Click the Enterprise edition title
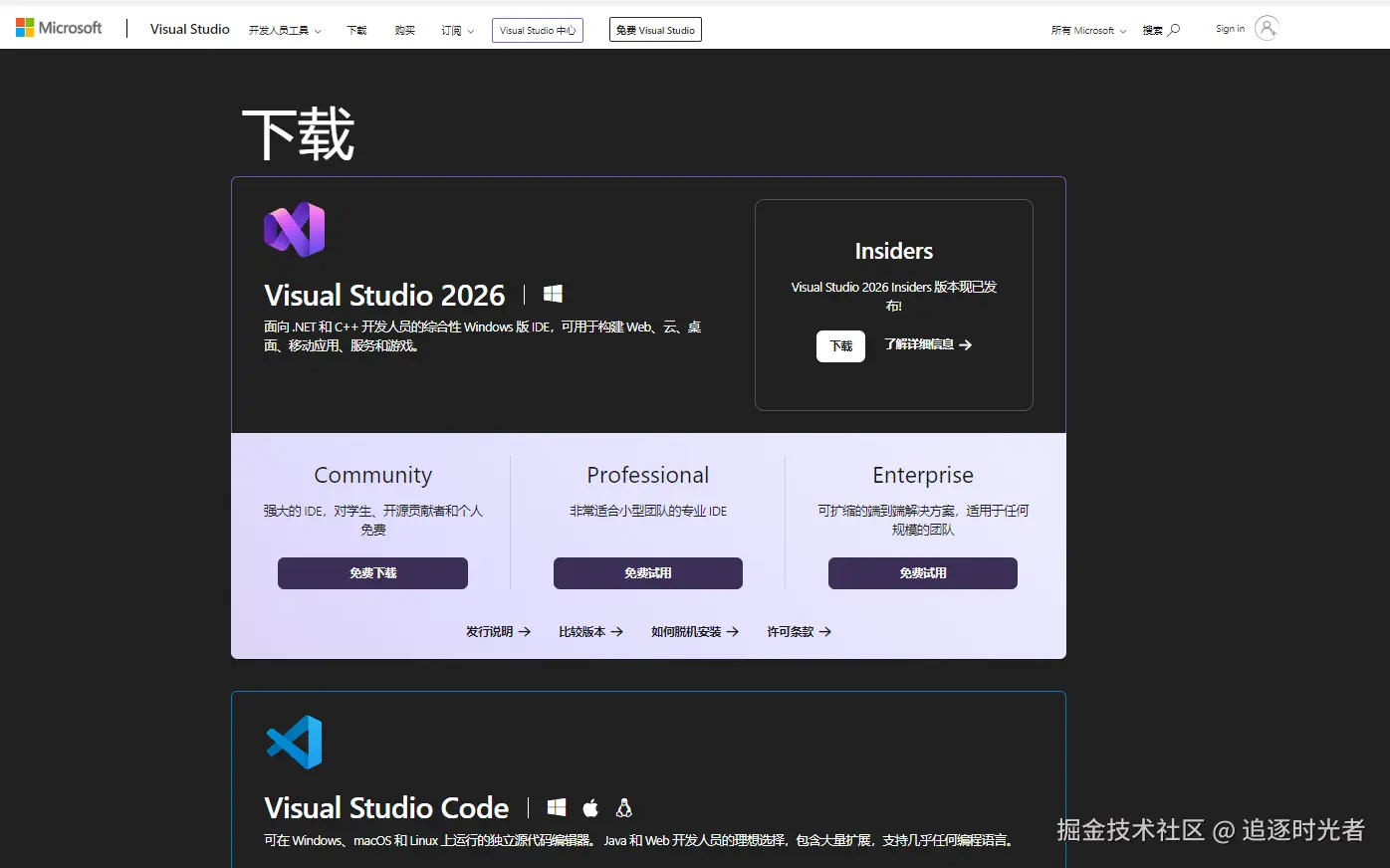The height and width of the screenshot is (868, 1390). click(x=923, y=475)
